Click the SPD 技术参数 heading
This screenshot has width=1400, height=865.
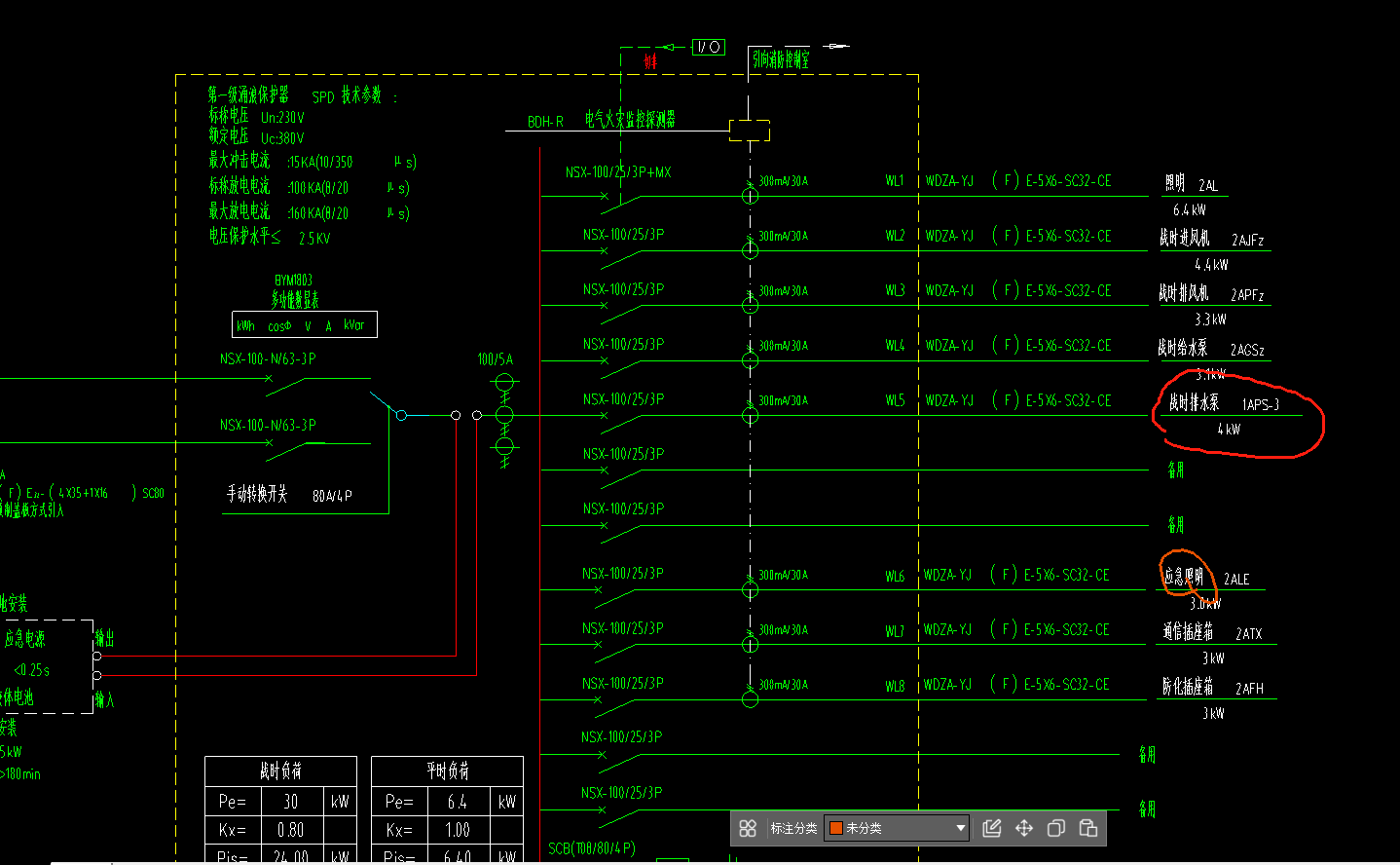pyautogui.click(x=347, y=96)
